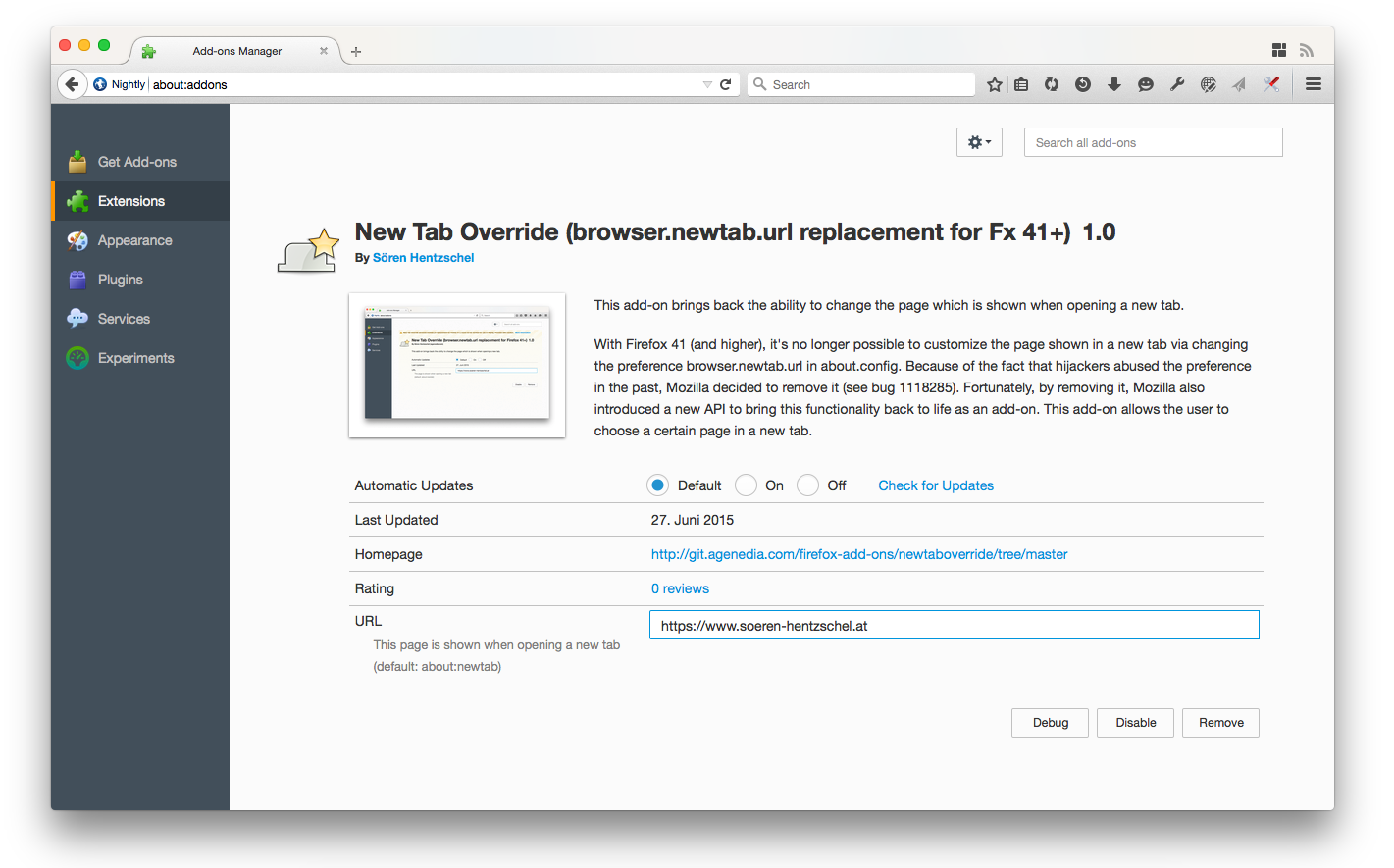This screenshot has height=868, width=1394.
Task: Select Default automatic updates option
Action: (x=658, y=485)
